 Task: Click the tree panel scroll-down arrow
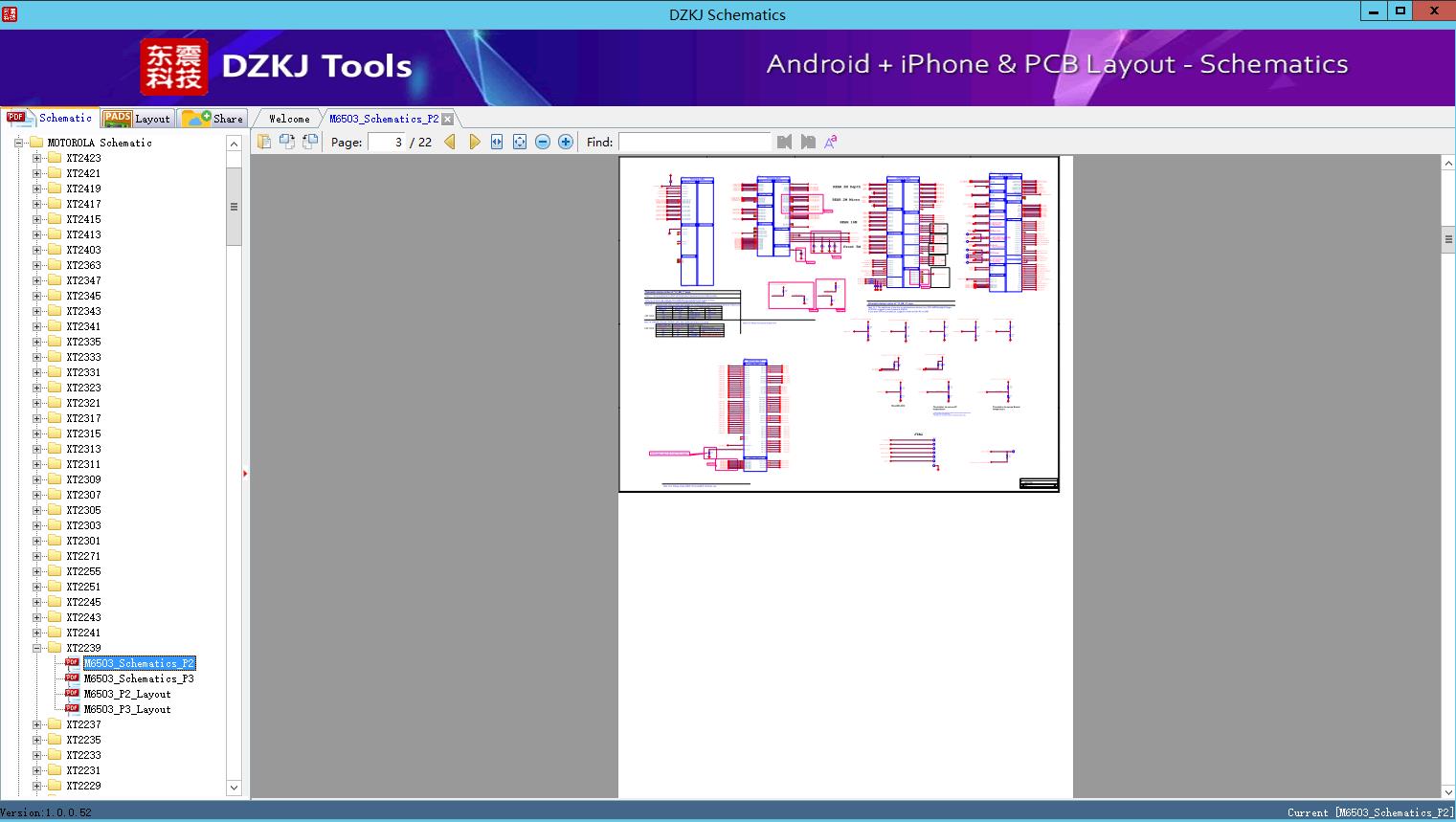(234, 788)
